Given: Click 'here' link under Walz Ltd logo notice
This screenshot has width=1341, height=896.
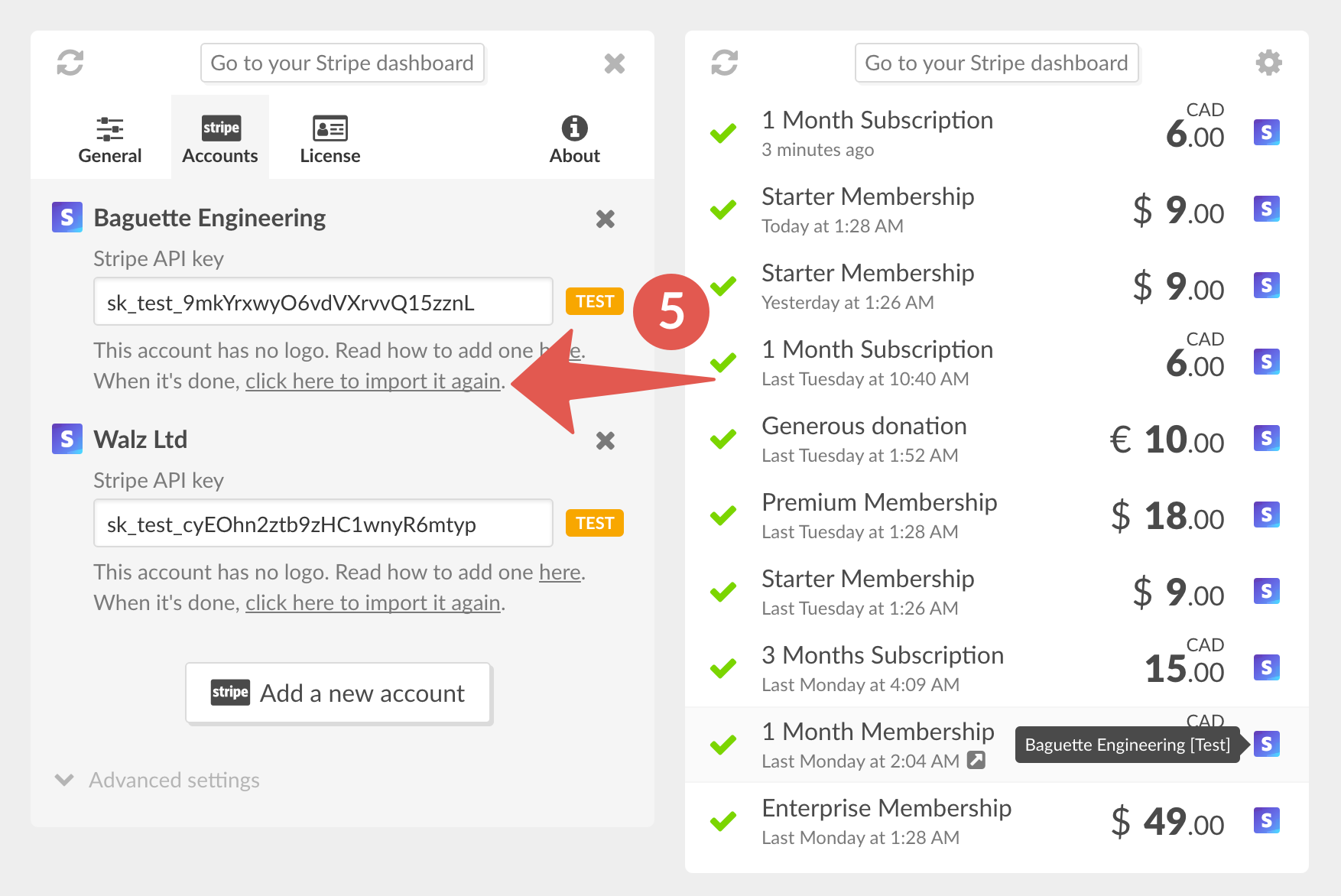Looking at the screenshot, I should tap(559, 573).
